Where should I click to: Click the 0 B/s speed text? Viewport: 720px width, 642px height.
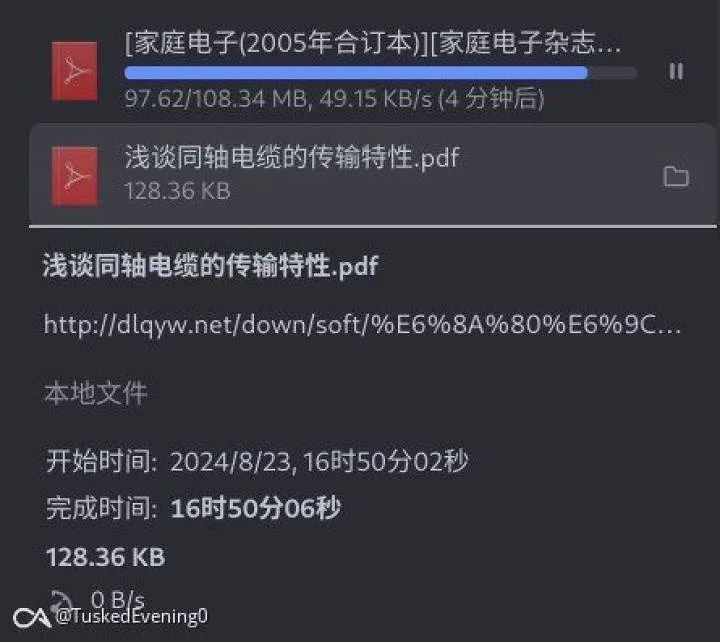(x=118, y=599)
